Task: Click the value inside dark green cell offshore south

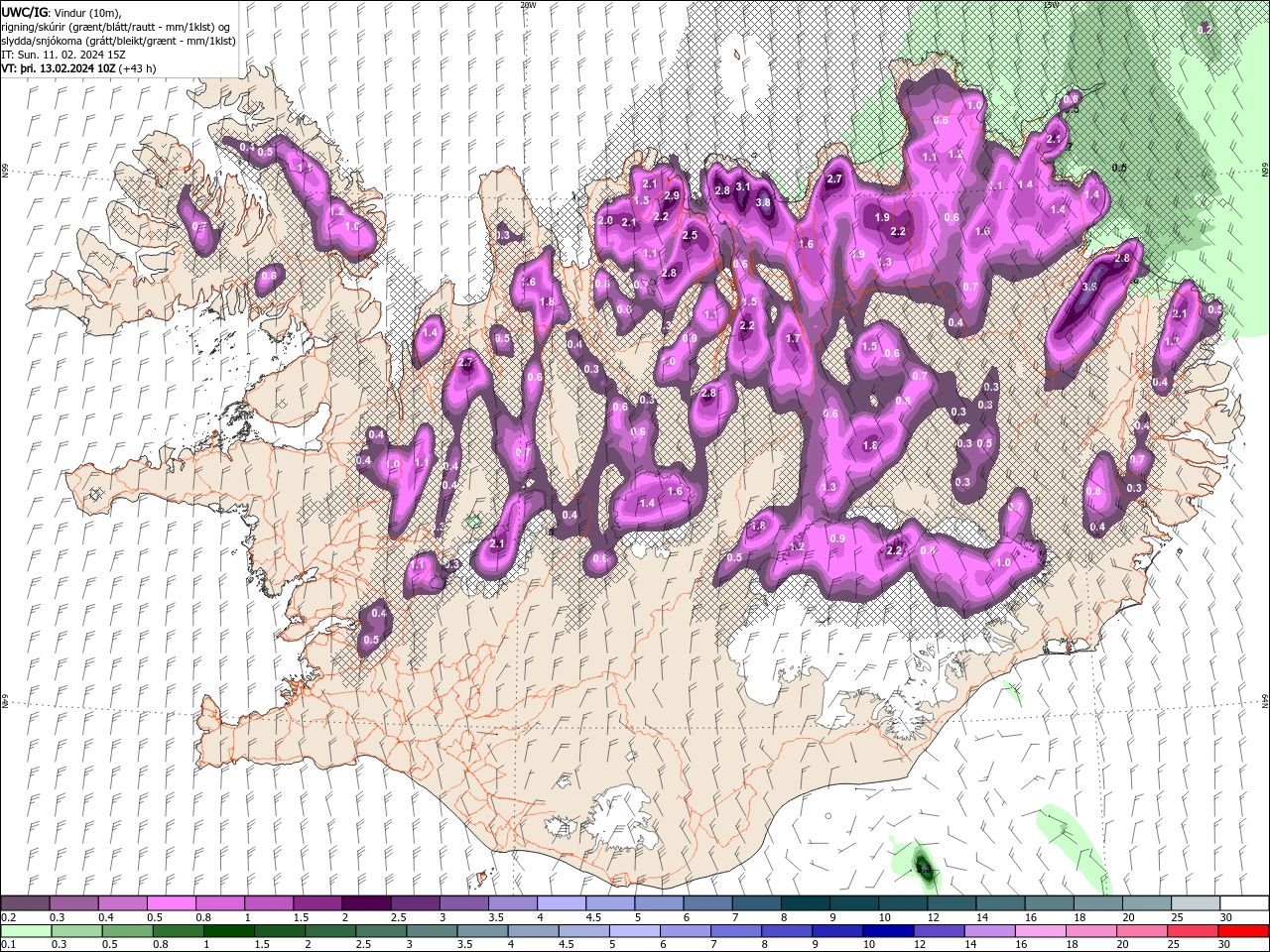Action: pos(925,870)
